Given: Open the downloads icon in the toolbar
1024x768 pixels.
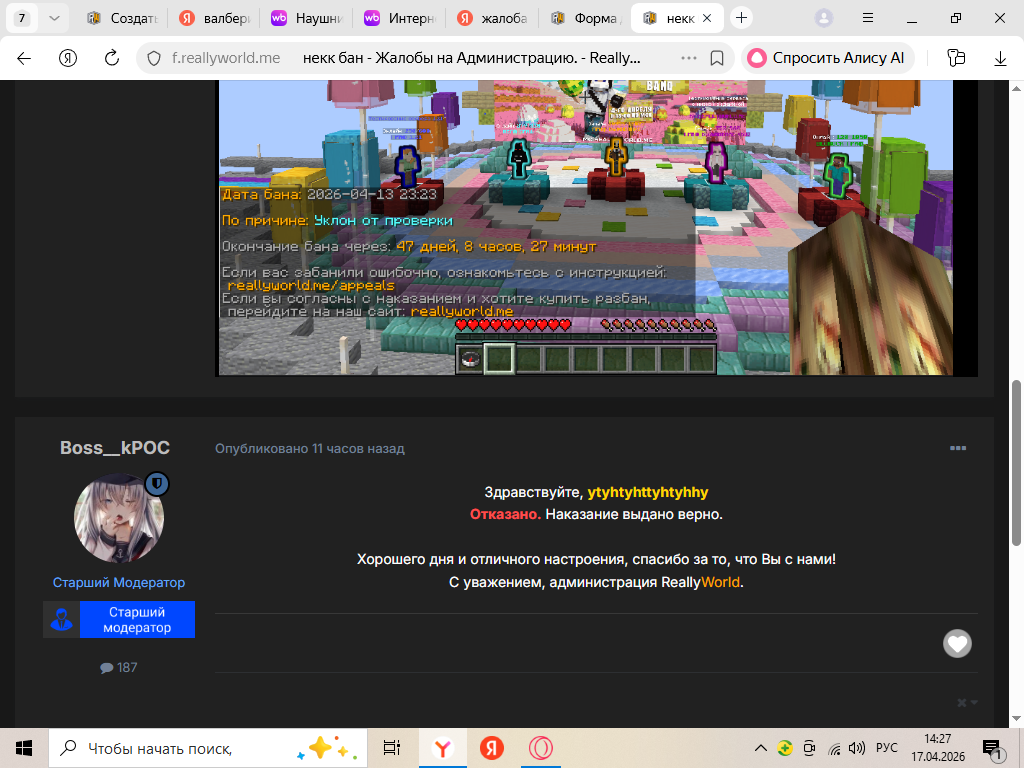Looking at the screenshot, I should pos(1000,58).
